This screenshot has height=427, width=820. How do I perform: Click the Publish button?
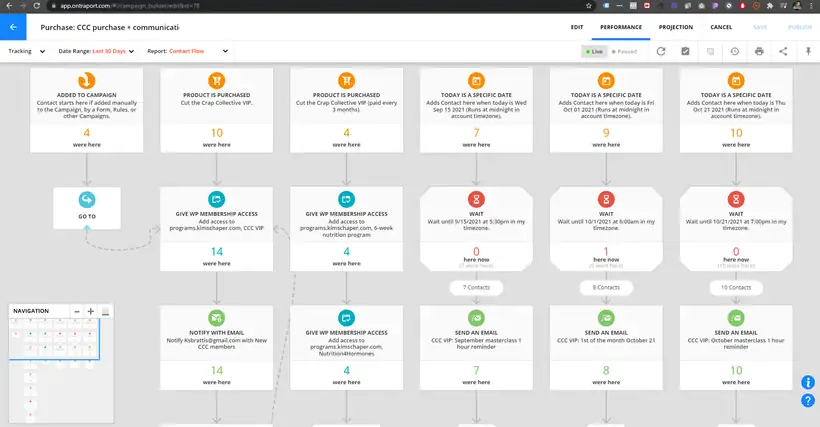(799, 27)
